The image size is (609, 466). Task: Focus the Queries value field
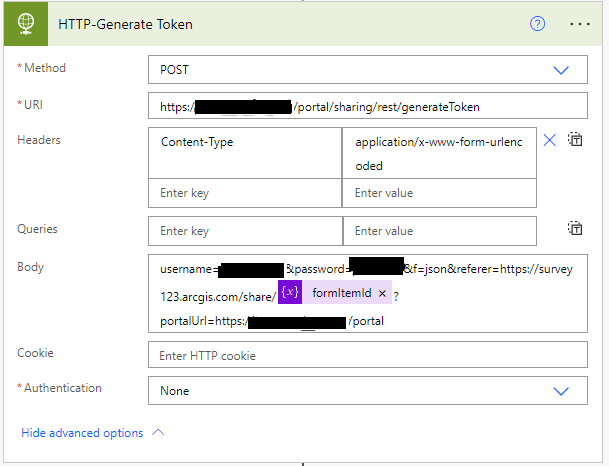(x=438, y=231)
